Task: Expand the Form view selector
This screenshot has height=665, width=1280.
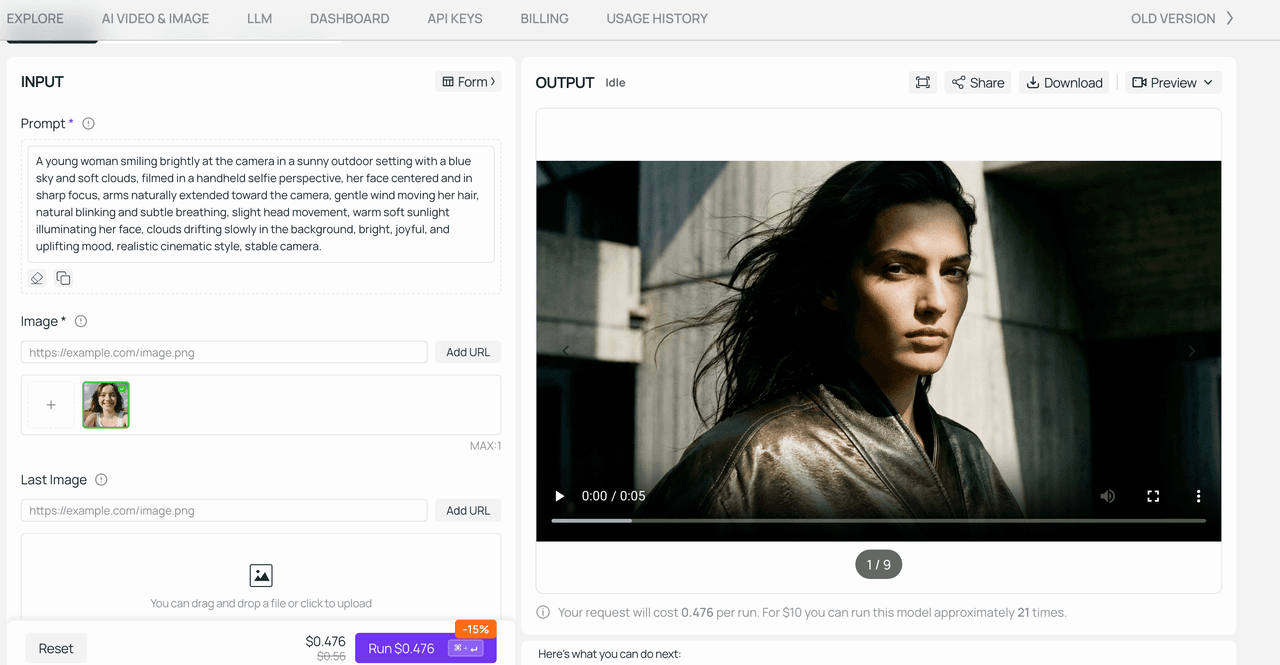Action: tap(469, 82)
